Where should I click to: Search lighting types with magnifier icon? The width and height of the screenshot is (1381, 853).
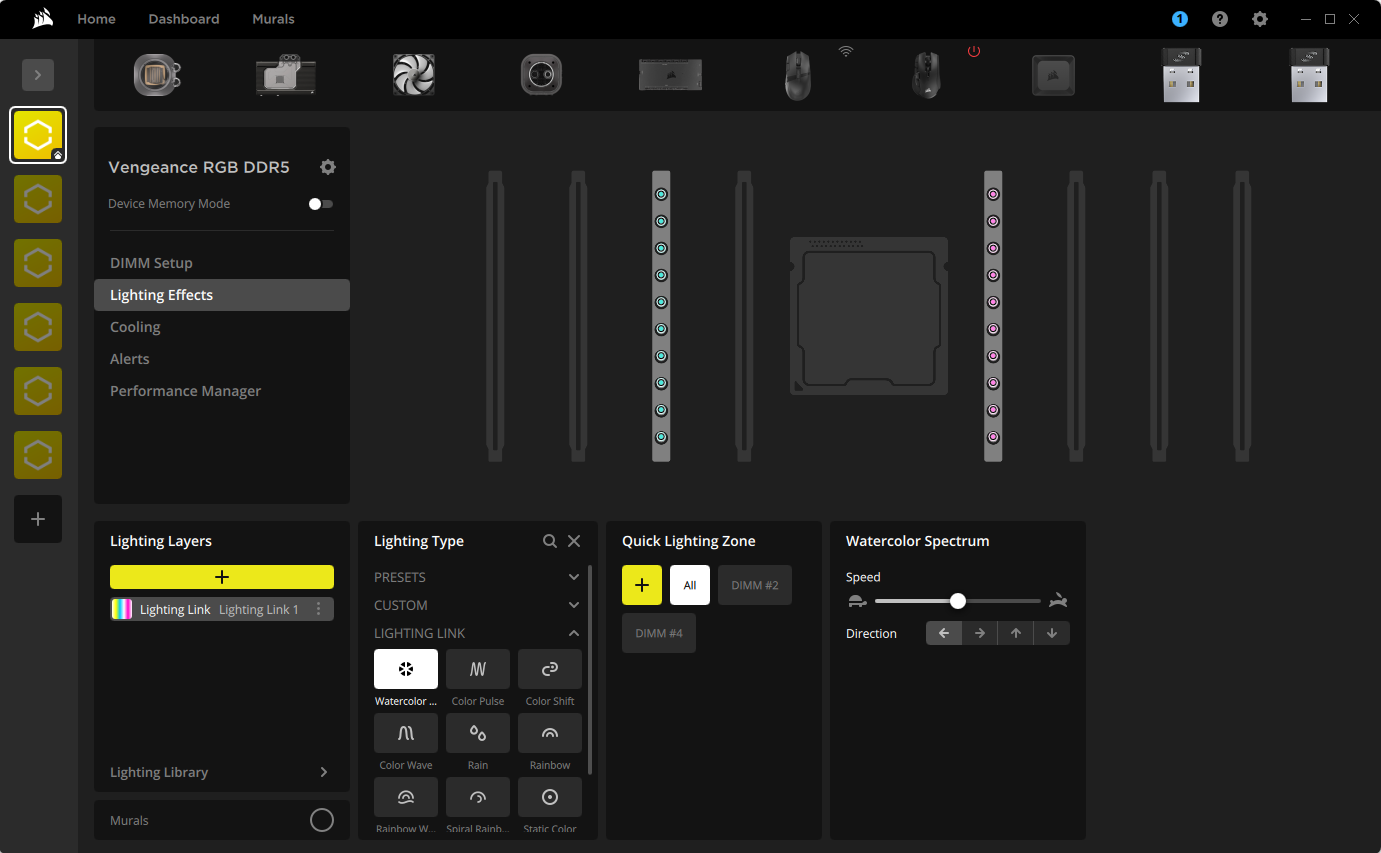point(550,541)
